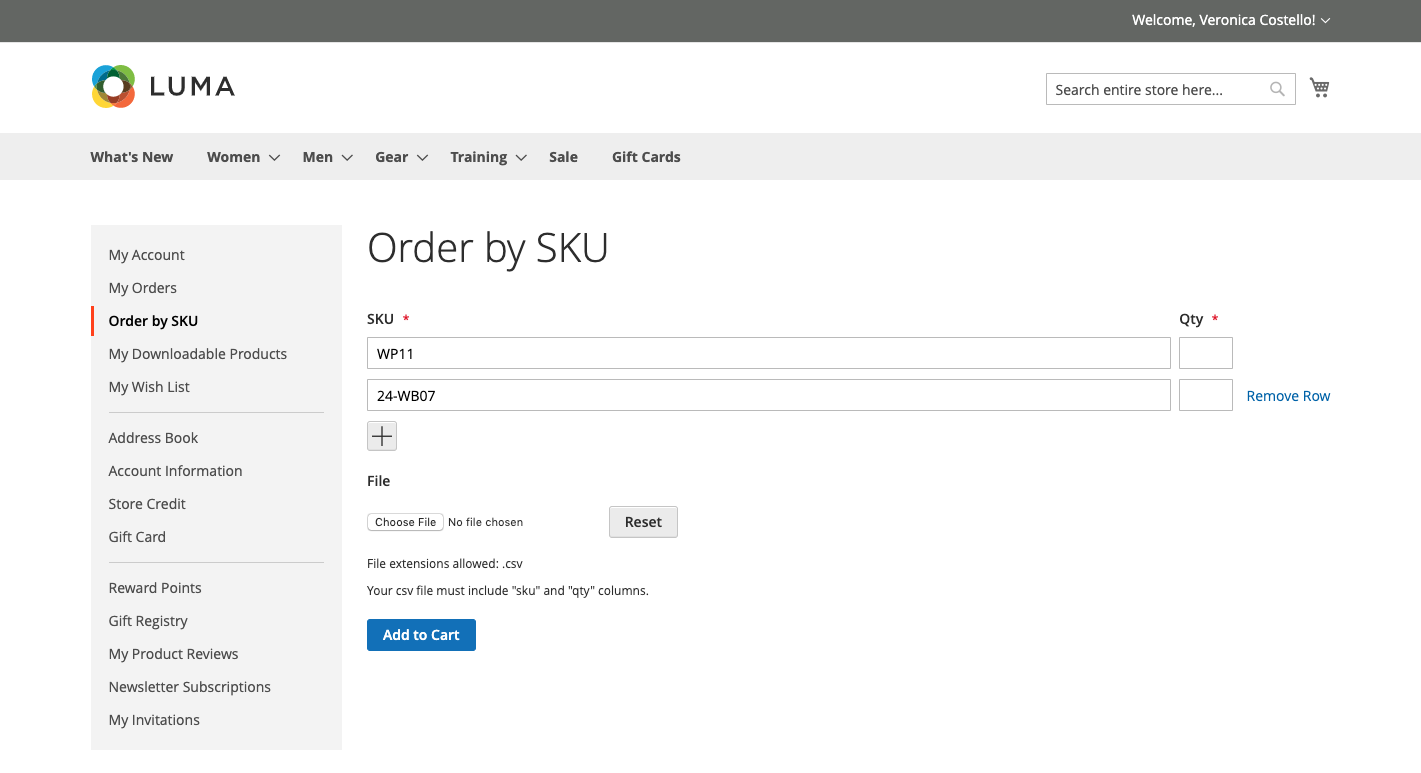Add a new SKU row with the plus icon
The image size is (1421, 773).
tap(381, 435)
